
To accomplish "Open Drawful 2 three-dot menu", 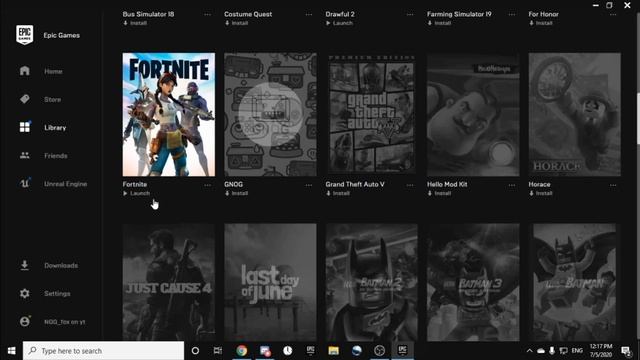I will (410, 15).
